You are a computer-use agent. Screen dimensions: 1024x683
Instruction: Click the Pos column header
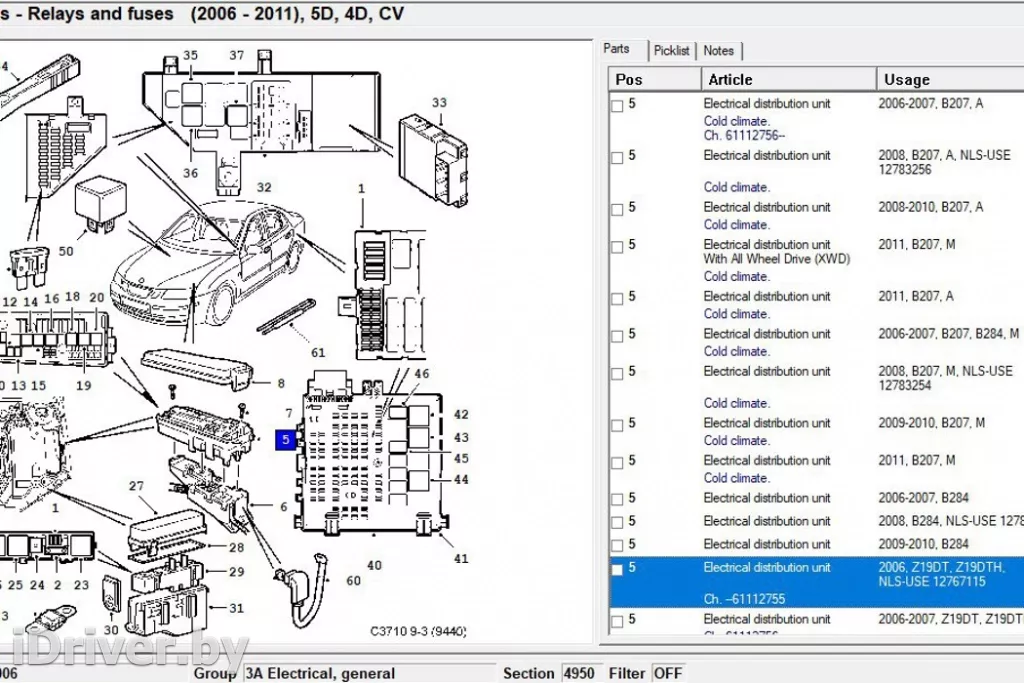tap(654, 80)
